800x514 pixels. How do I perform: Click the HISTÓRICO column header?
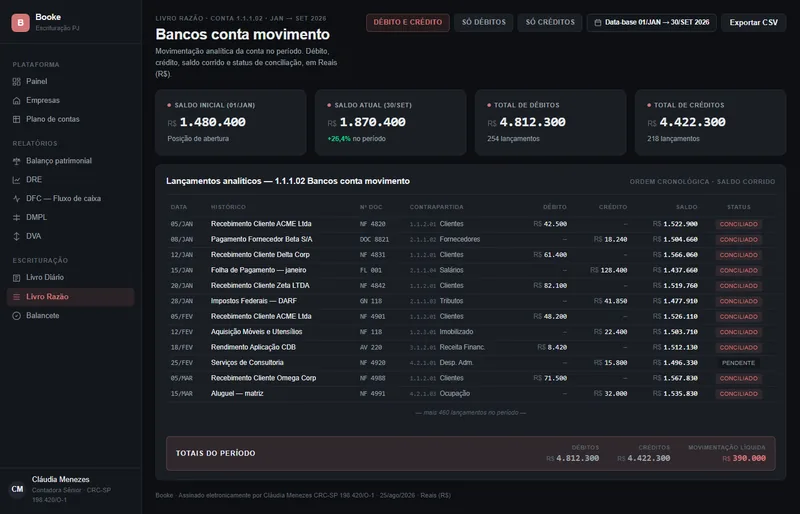[x=228, y=207]
